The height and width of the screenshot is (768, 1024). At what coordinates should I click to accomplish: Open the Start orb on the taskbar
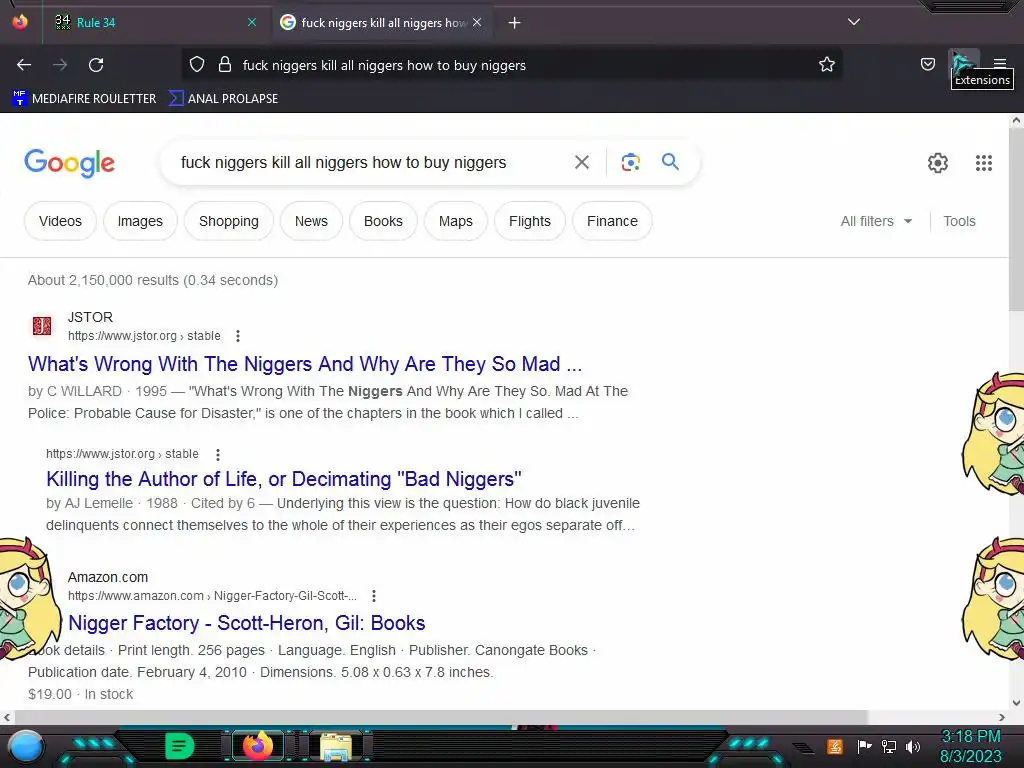(25, 746)
